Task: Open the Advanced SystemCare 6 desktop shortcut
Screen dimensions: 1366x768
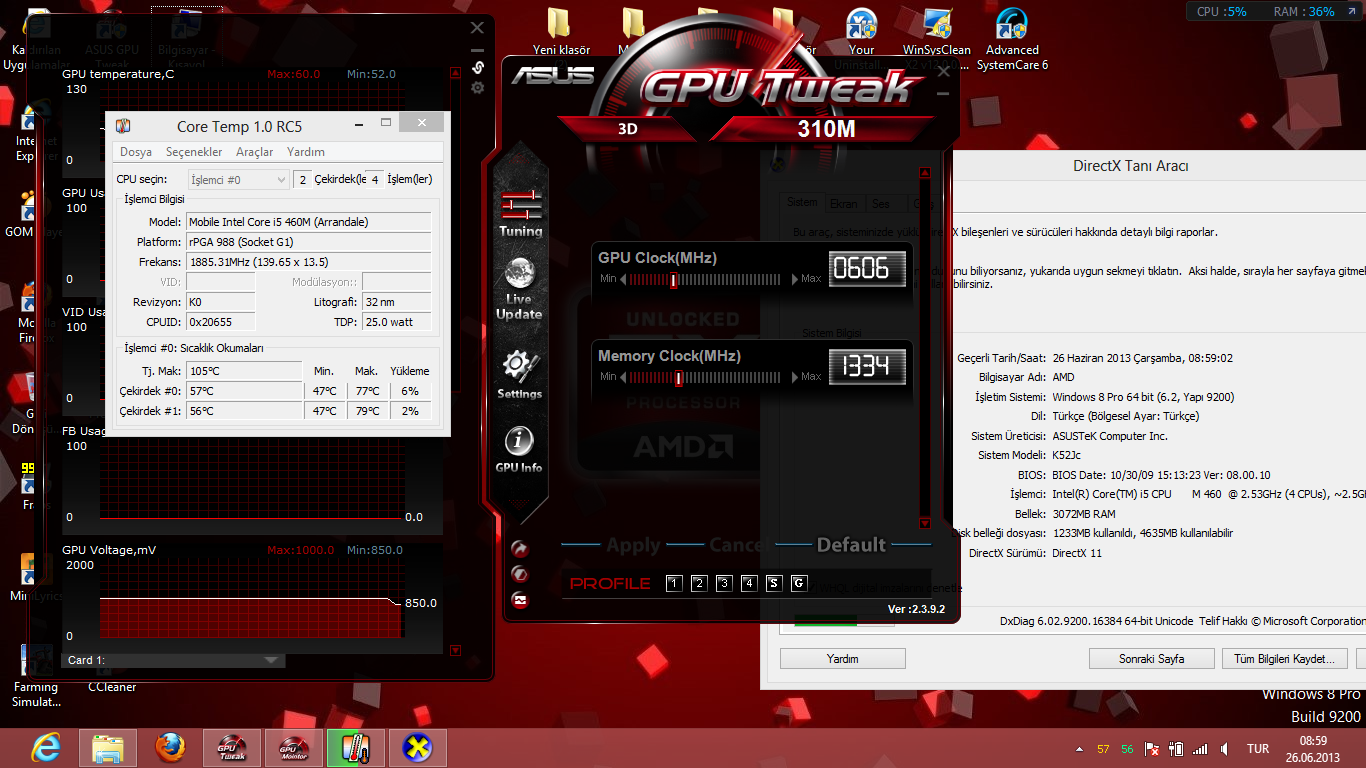Action: click(1012, 40)
